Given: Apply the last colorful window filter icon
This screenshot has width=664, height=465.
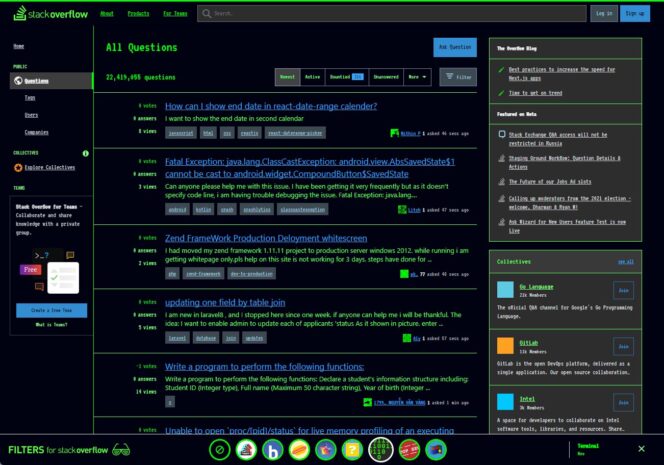Looking at the screenshot, I should (x=436, y=450).
